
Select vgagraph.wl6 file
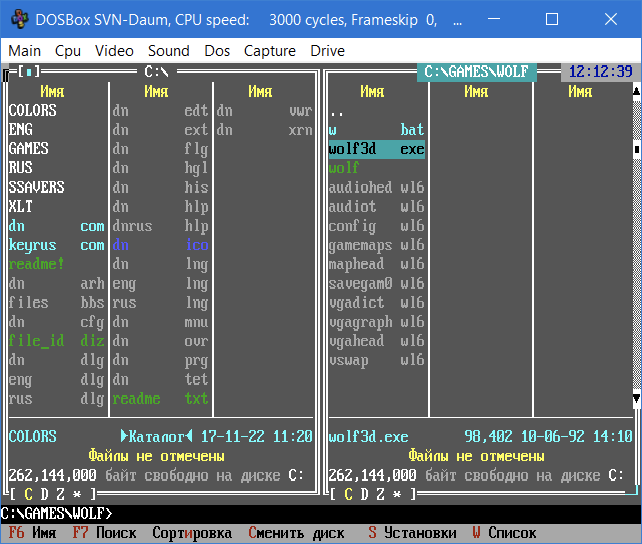[x=377, y=322]
